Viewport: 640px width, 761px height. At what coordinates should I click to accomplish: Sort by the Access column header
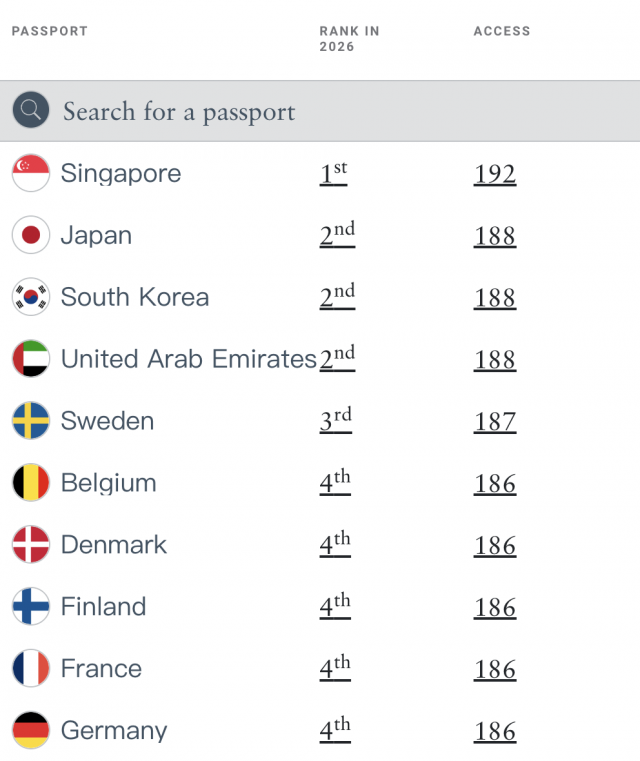tap(502, 31)
